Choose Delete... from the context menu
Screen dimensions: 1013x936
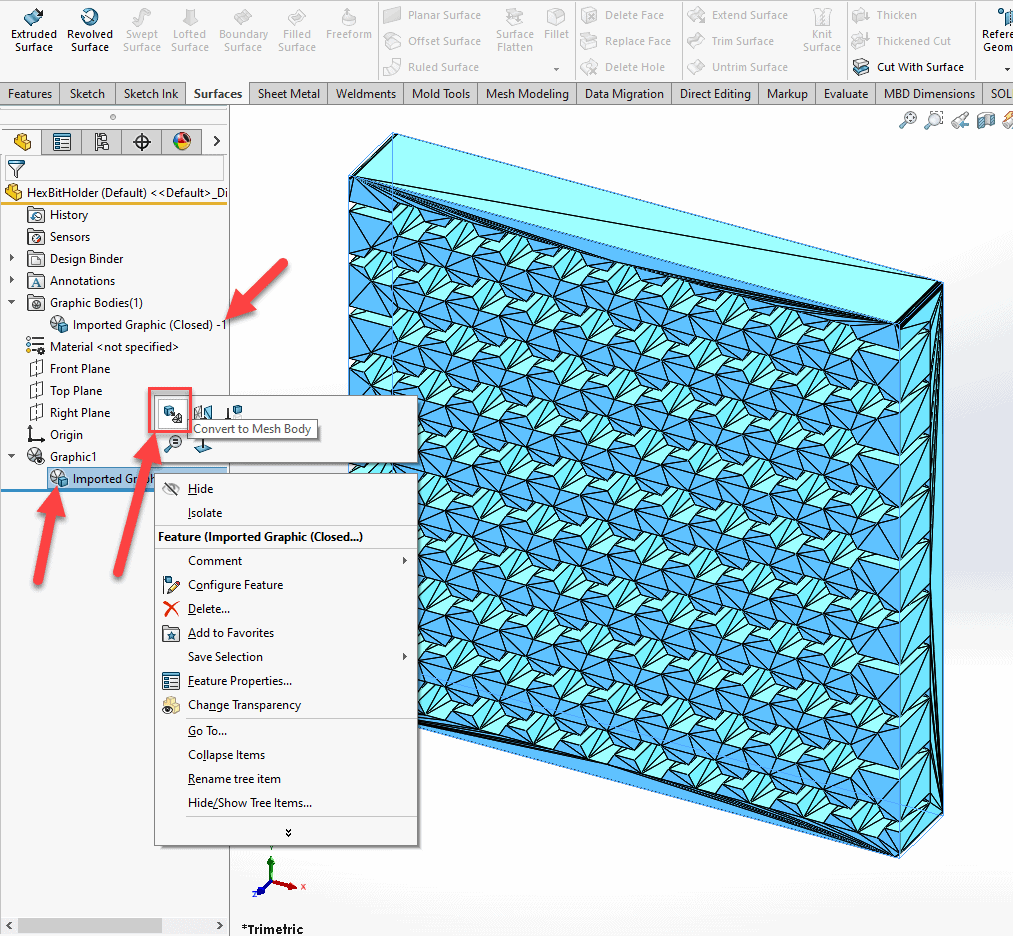286,609
